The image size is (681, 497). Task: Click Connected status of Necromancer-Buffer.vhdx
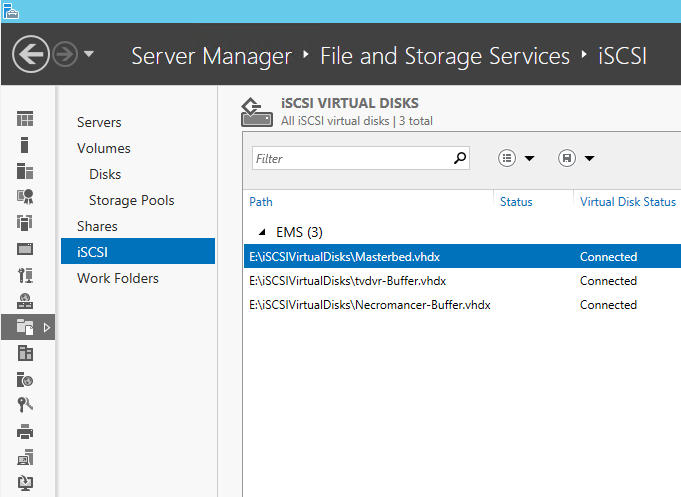pyautogui.click(x=608, y=305)
